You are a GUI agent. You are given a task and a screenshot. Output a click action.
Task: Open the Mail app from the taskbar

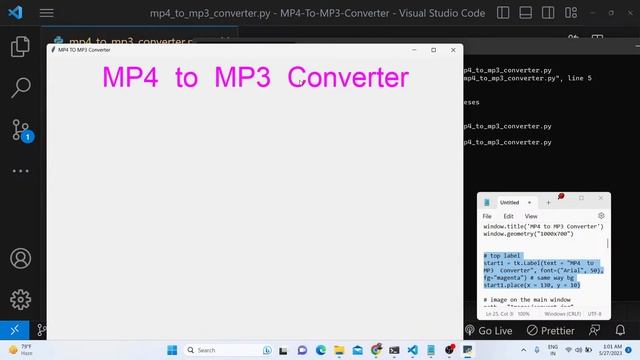click(358, 350)
